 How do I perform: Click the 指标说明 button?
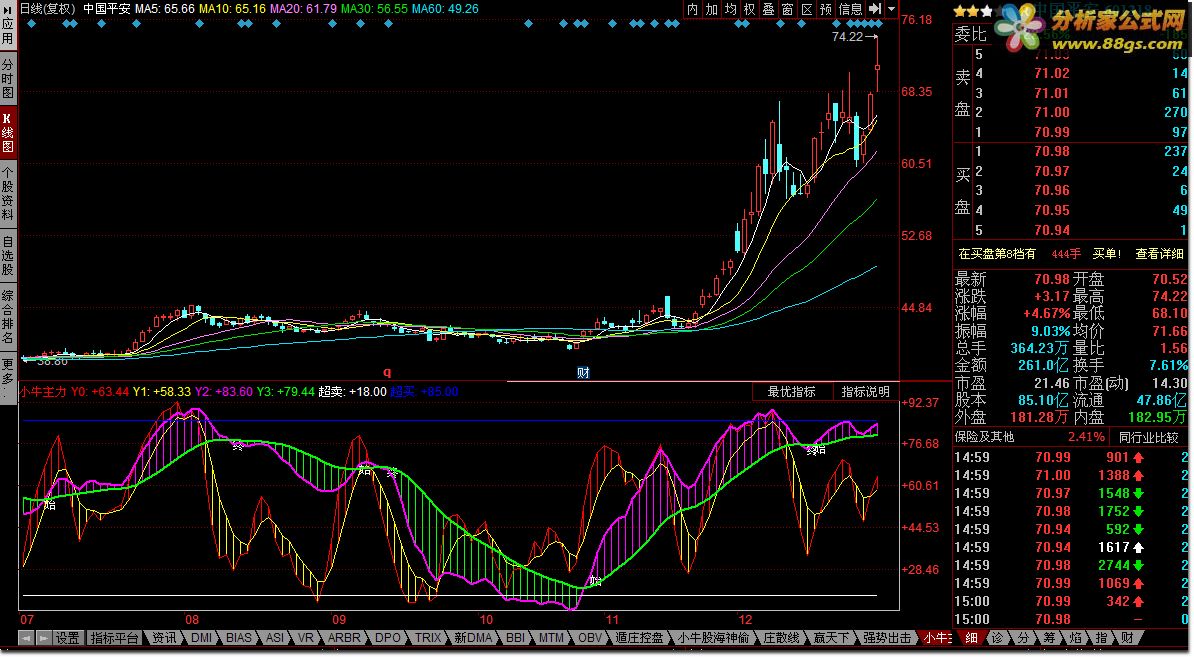tap(865, 391)
